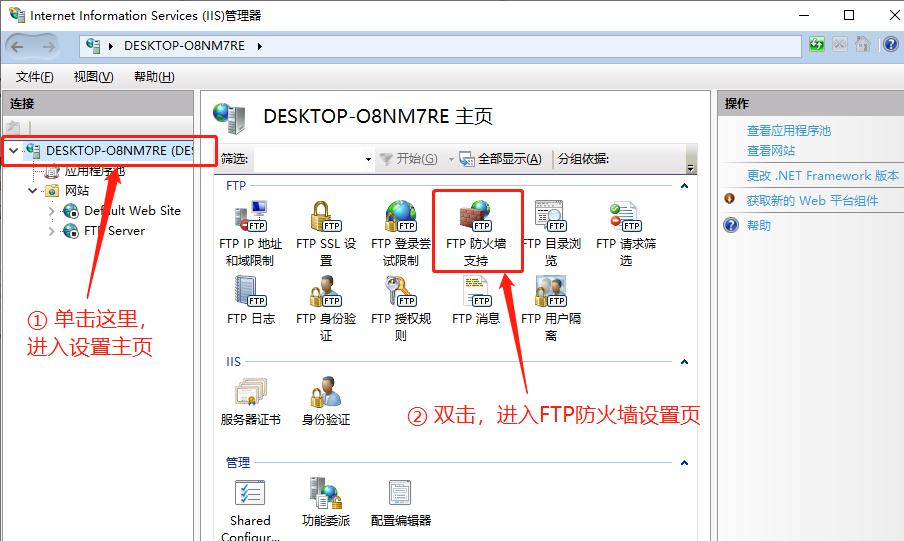Open FTP 日志 feature

click(250, 300)
